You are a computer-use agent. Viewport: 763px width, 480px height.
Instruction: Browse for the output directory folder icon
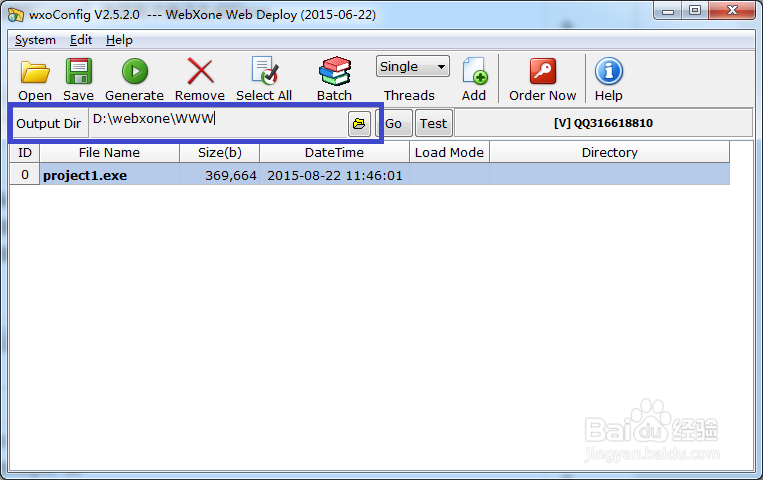click(x=359, y=124)
